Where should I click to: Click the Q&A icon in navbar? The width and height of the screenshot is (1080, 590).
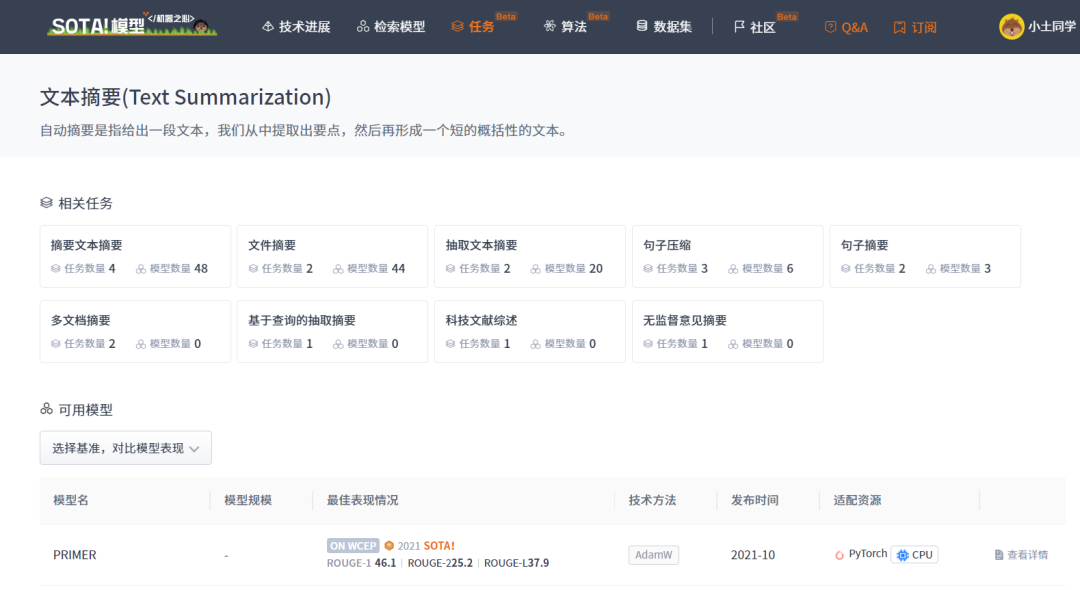click(830, 27)
